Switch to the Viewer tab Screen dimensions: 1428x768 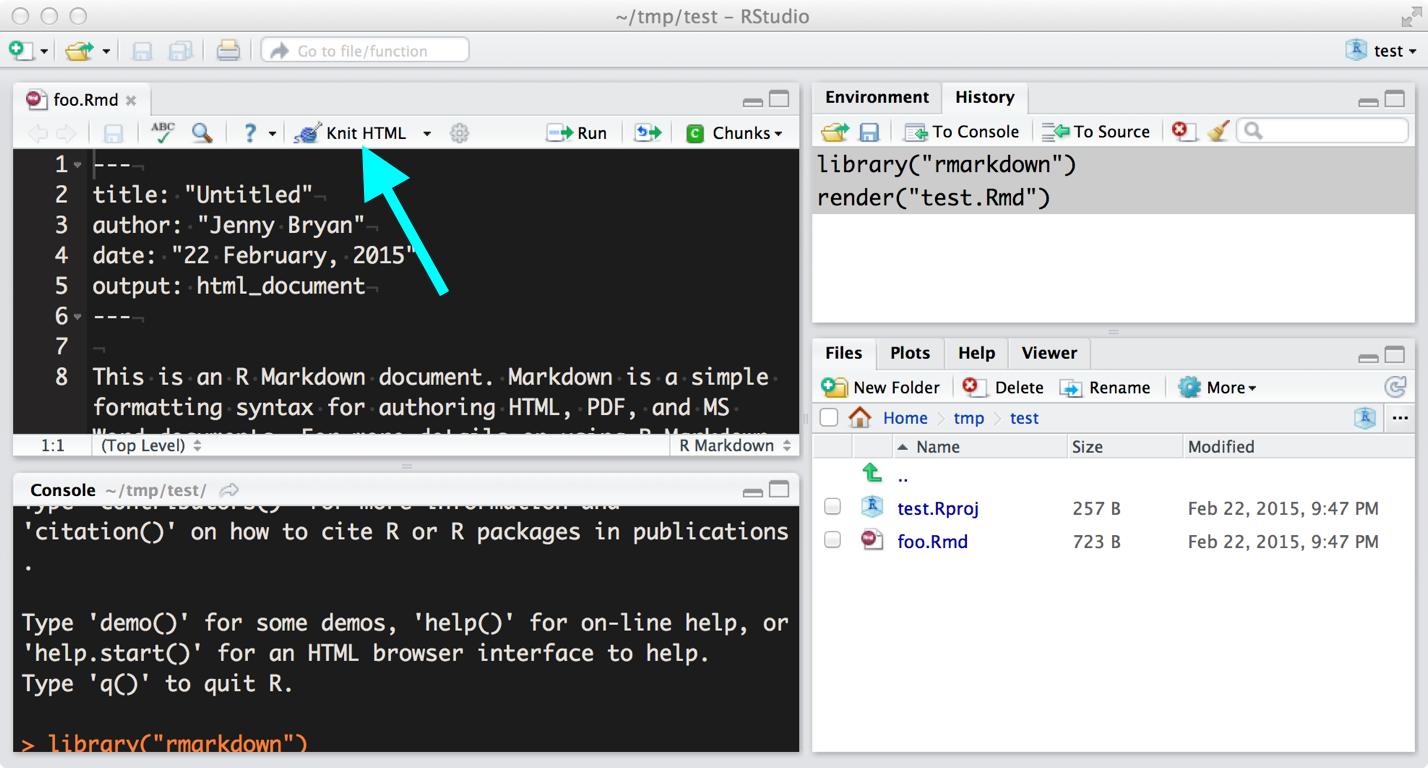(x=1049, y=353)
